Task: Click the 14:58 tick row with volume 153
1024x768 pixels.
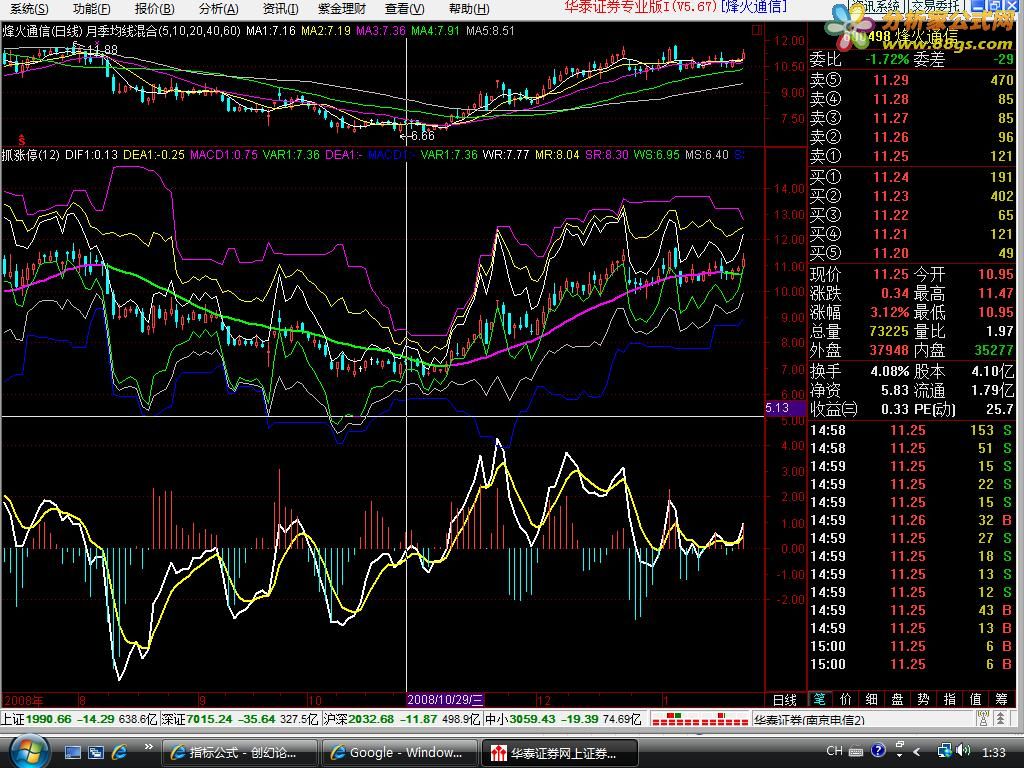Action: pyautogui.click(x=911, y=430)
